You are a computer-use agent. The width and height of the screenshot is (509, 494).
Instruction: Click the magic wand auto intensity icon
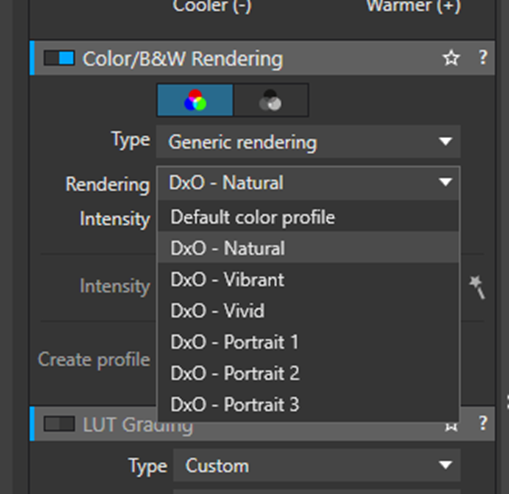tap(477, 287)
